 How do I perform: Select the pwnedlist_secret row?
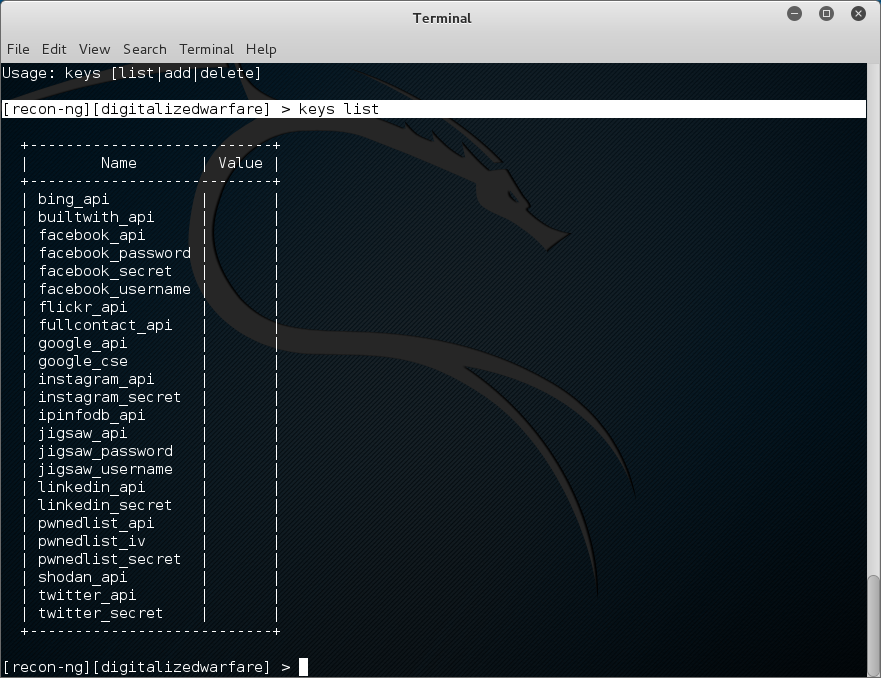pos(150,558)
